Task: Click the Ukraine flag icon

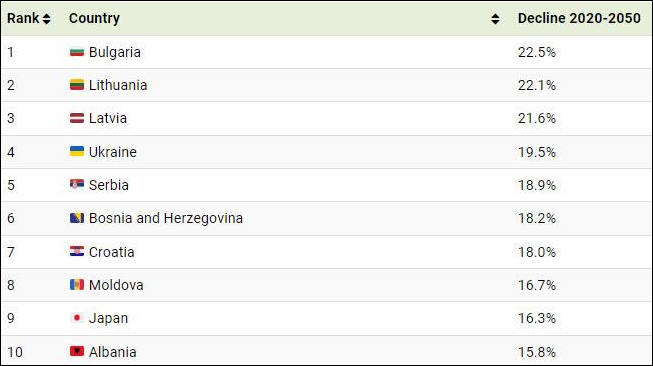Action: click(x=77, y=151)
